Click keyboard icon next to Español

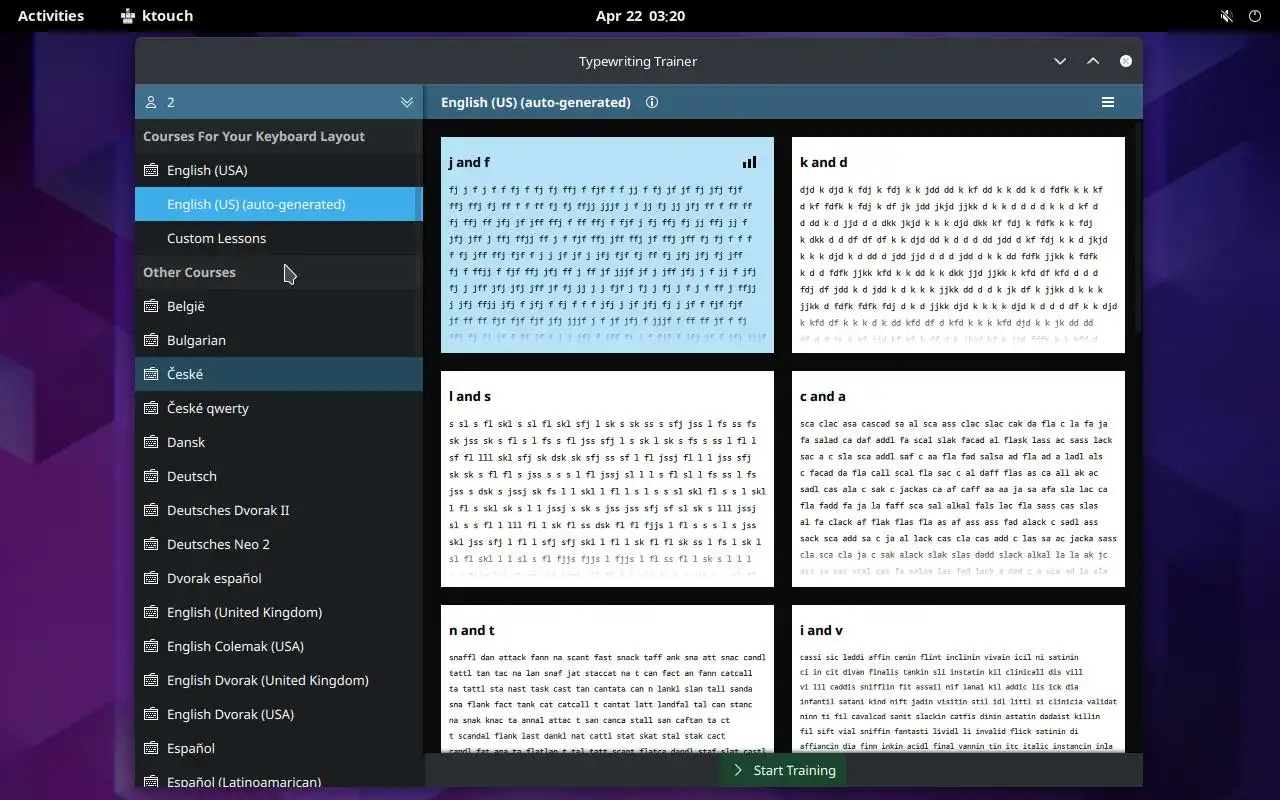(x=151, y=748)
